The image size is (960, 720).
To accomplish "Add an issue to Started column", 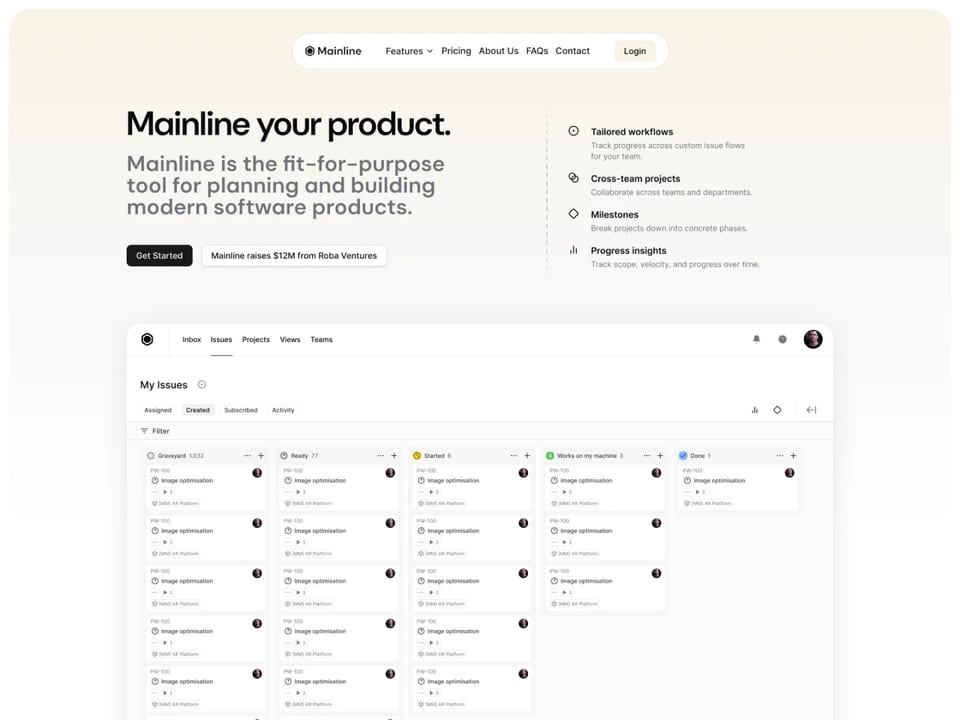I will click(x=527, y=456).
